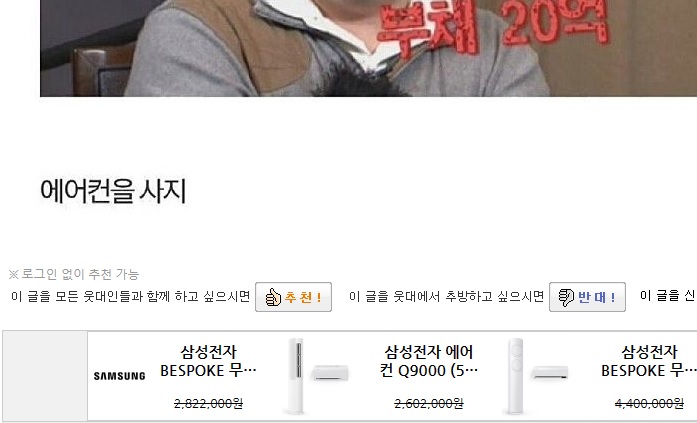Click the cut-off 이 글을 신 text

coord(668,295)
